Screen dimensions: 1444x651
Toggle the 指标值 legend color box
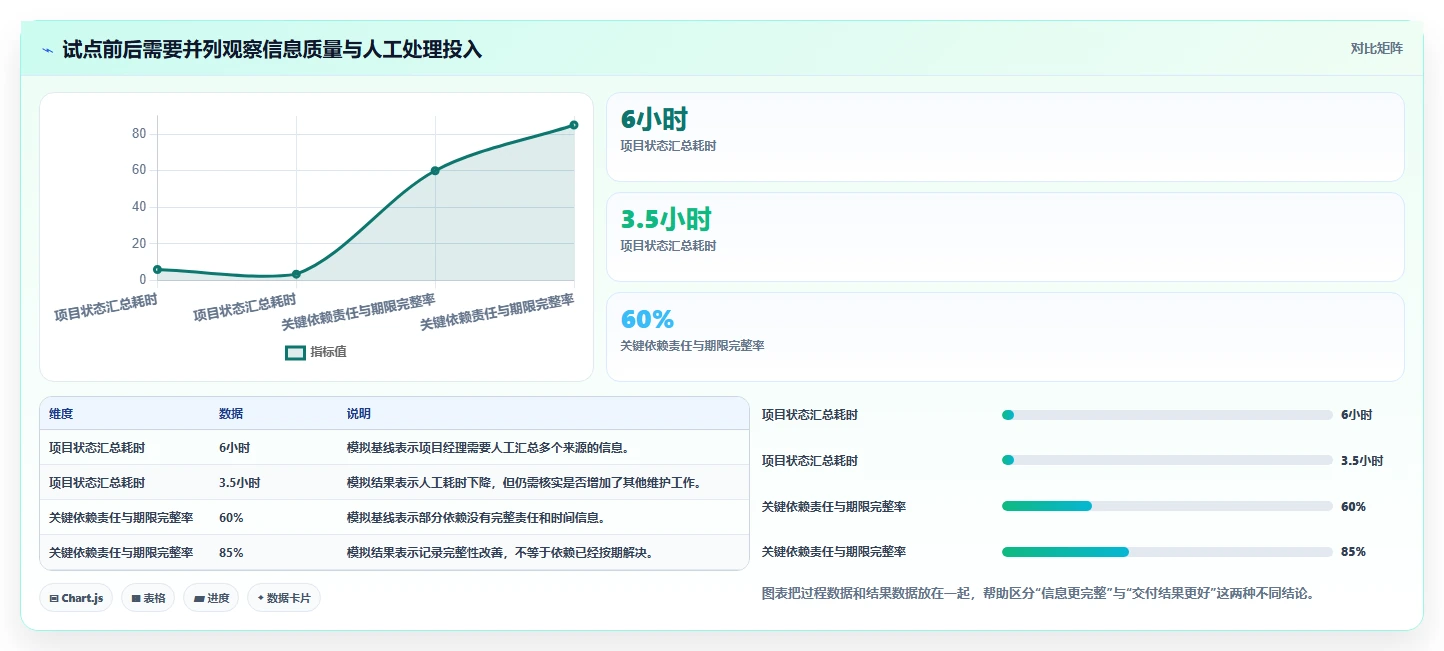click(295, 352)
